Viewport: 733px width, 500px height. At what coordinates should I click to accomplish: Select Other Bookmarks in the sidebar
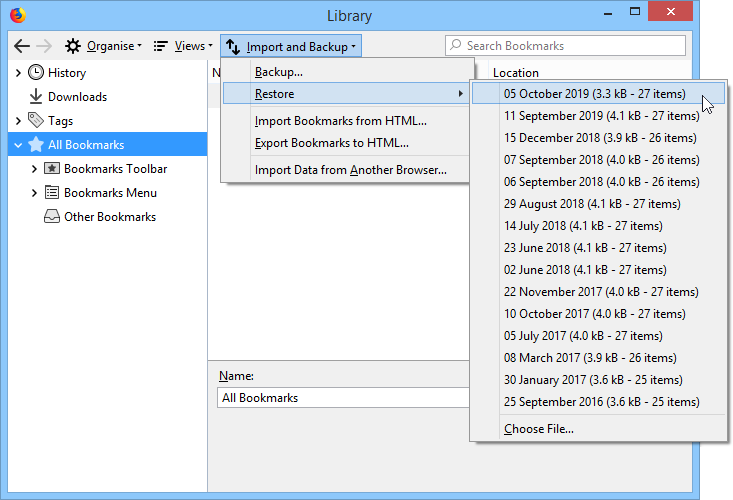110,216
